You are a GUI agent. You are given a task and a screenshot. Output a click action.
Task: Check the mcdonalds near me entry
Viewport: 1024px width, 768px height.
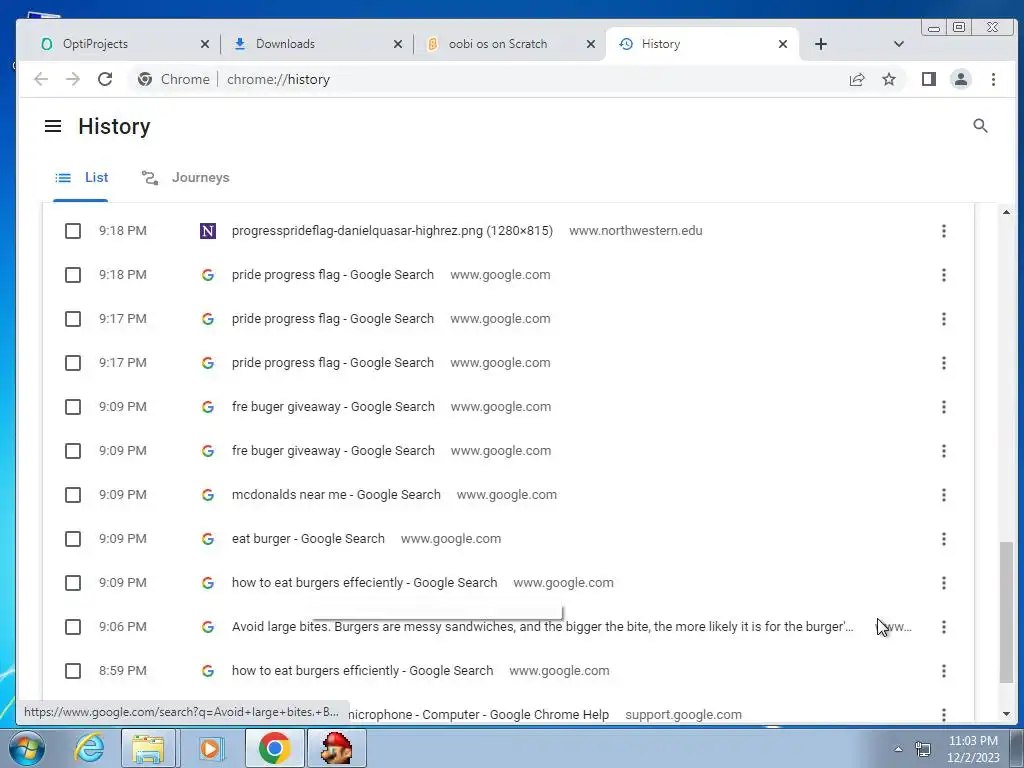pyautogui.click(x=72, y=495)
